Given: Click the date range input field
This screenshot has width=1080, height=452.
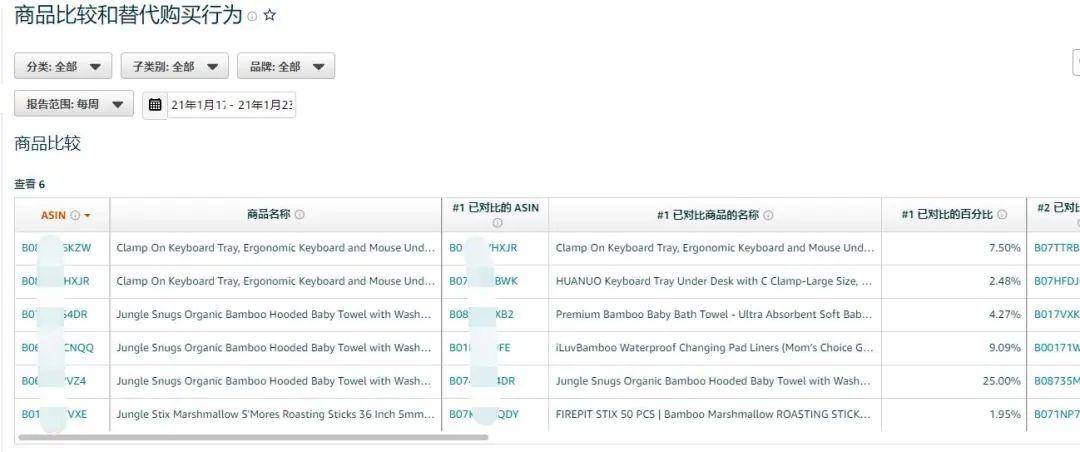Looking at the screenshot, I should pyautogui.click(x=231, y=105).
